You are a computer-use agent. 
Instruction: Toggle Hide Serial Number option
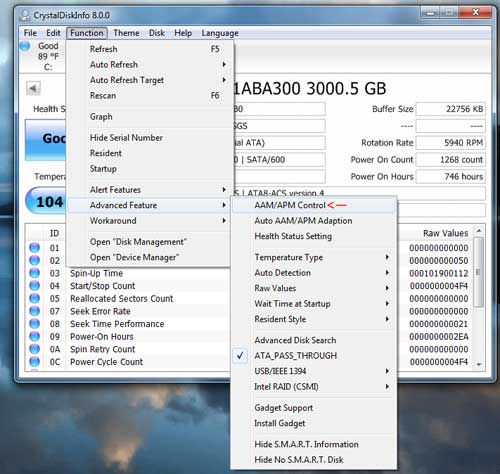pyautogui.click(x=149, y=138)
